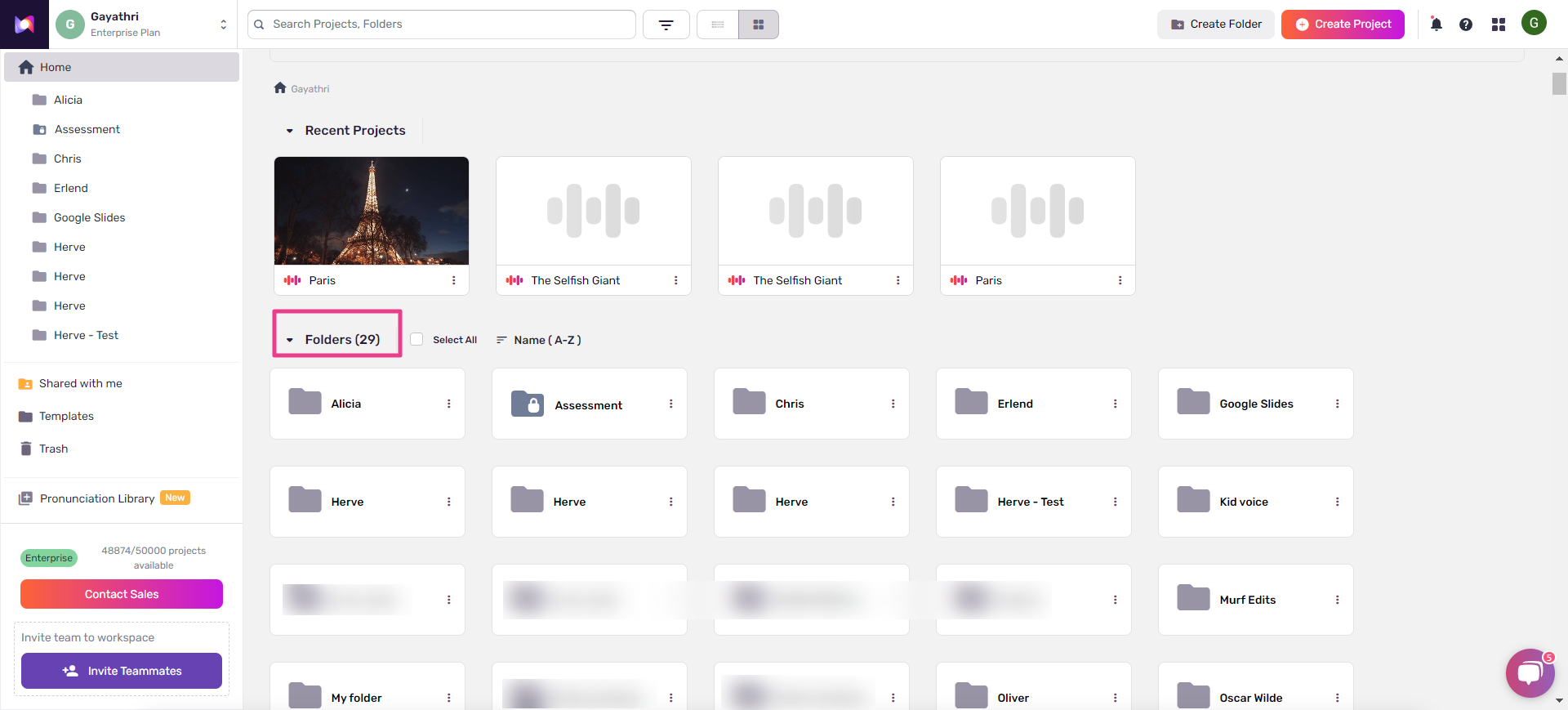The height and width of the screenshot is (710, 1568).
Task: Open the help question mark icon
Action: (1466, 25)
